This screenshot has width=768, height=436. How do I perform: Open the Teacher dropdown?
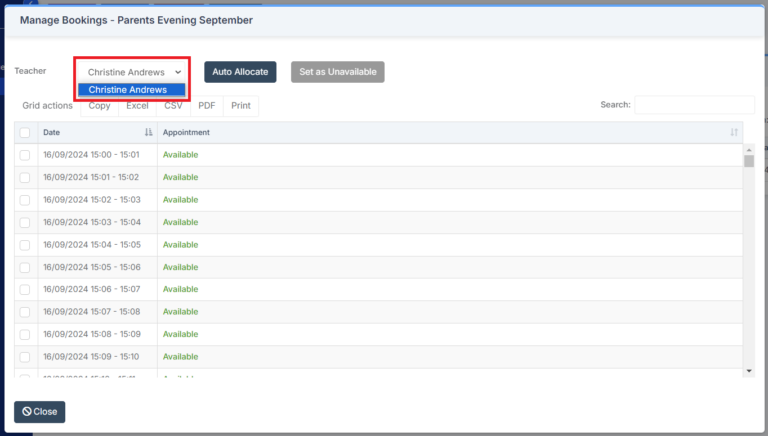134,72
